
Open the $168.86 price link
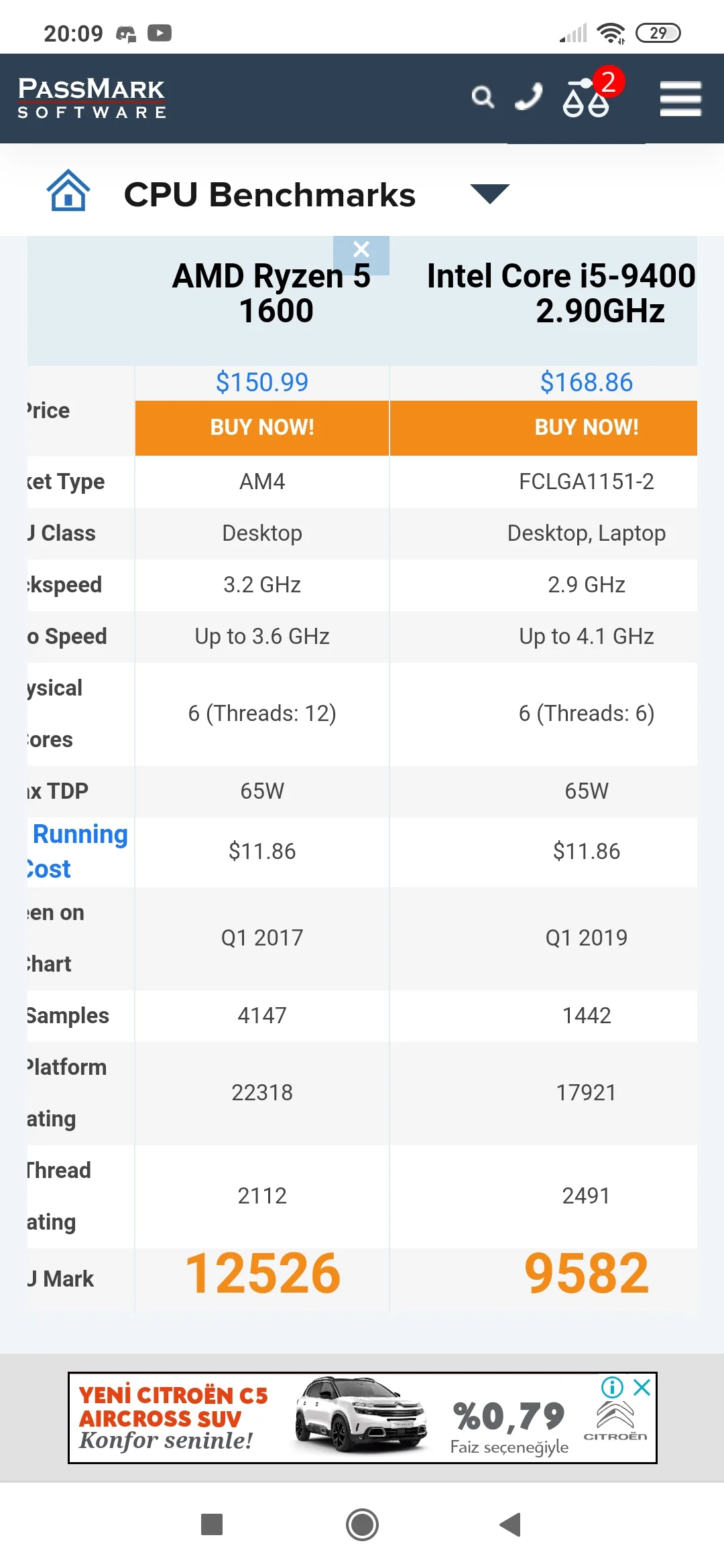[587, 383]
